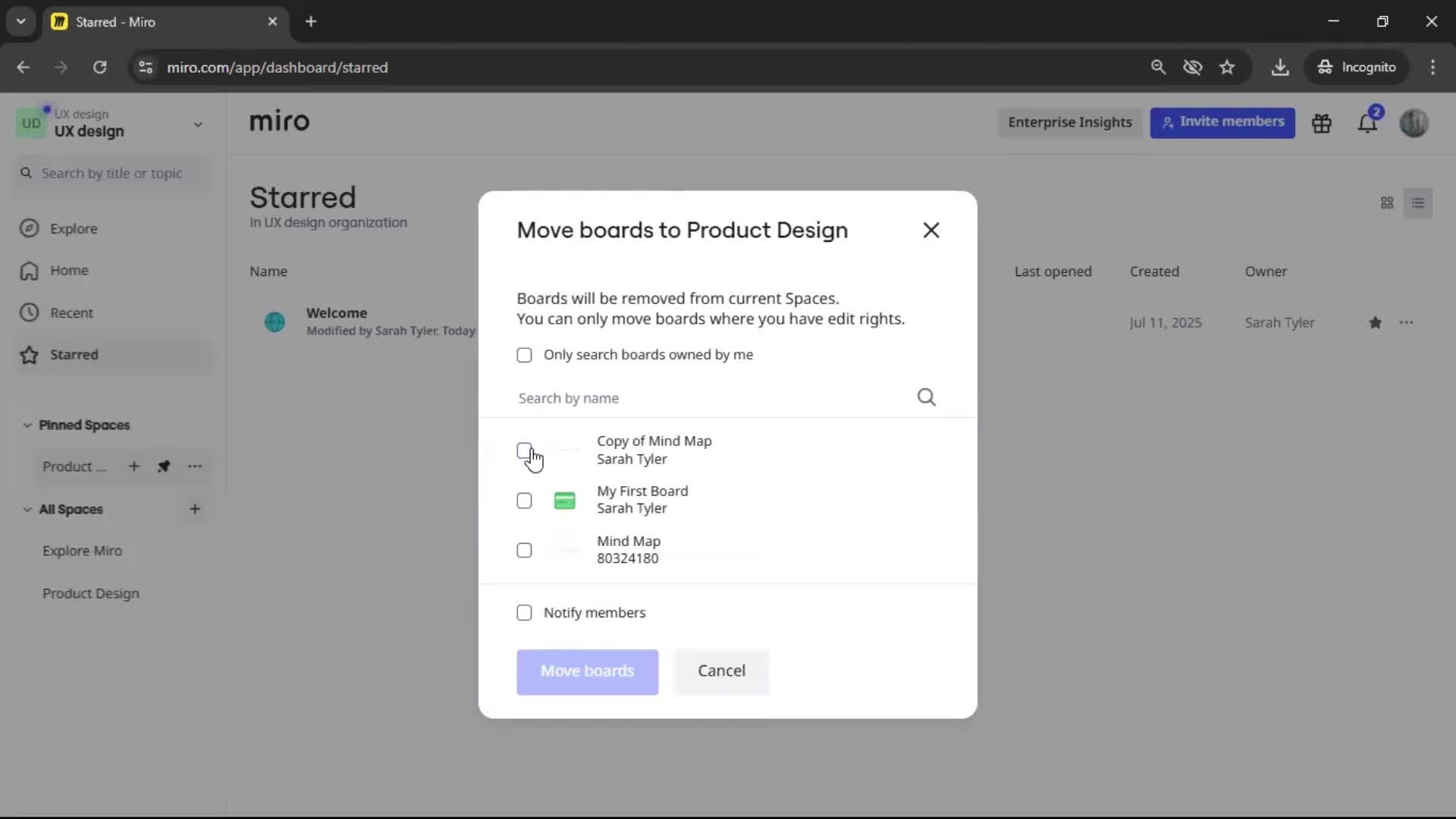Collapse the Pinned Spaces section
The height and width of the screenshot is (819, 1456).
click(x=27, y=425)
